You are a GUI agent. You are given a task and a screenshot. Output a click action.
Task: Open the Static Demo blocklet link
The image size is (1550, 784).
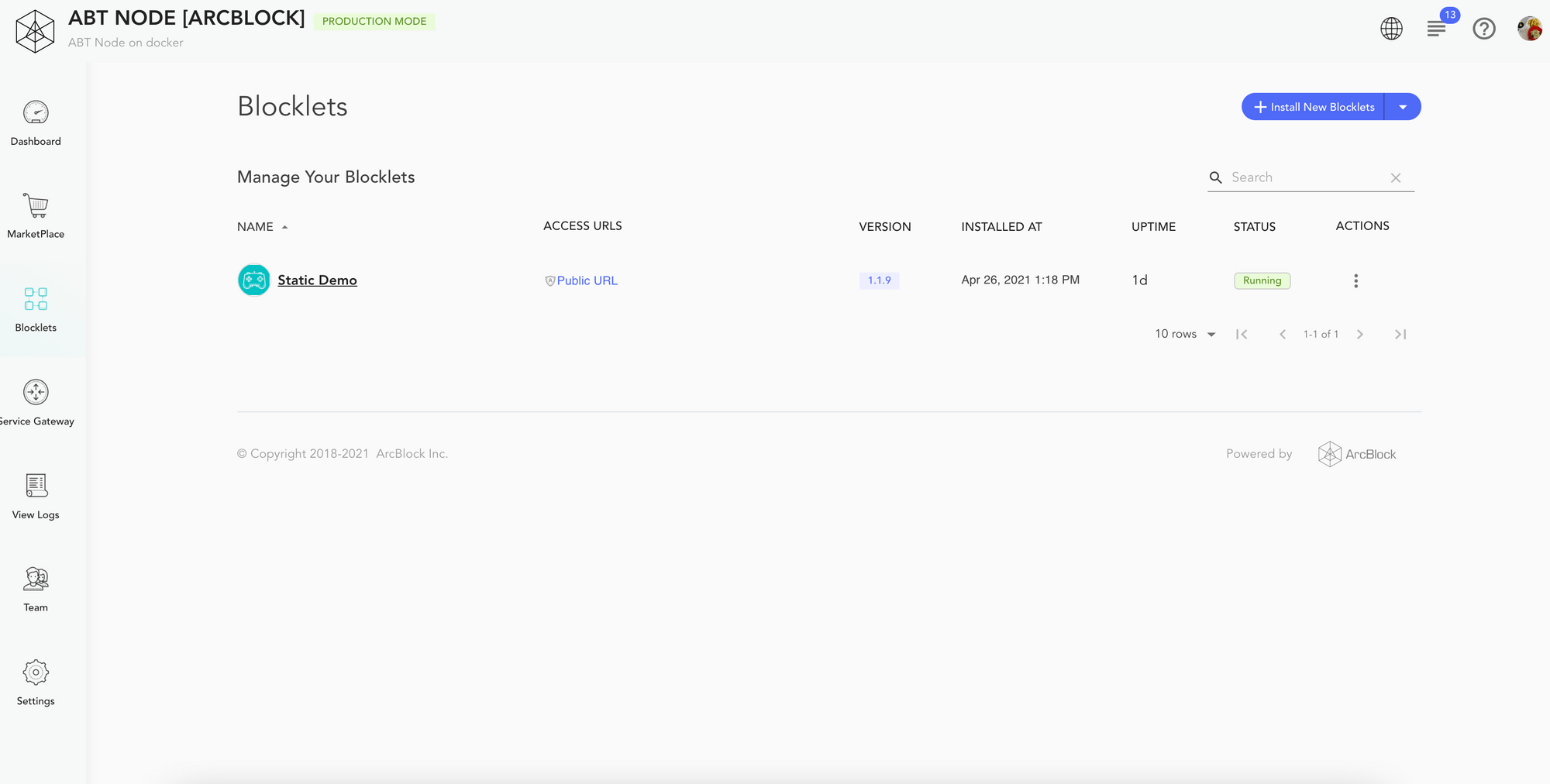[x=317, y=280]
